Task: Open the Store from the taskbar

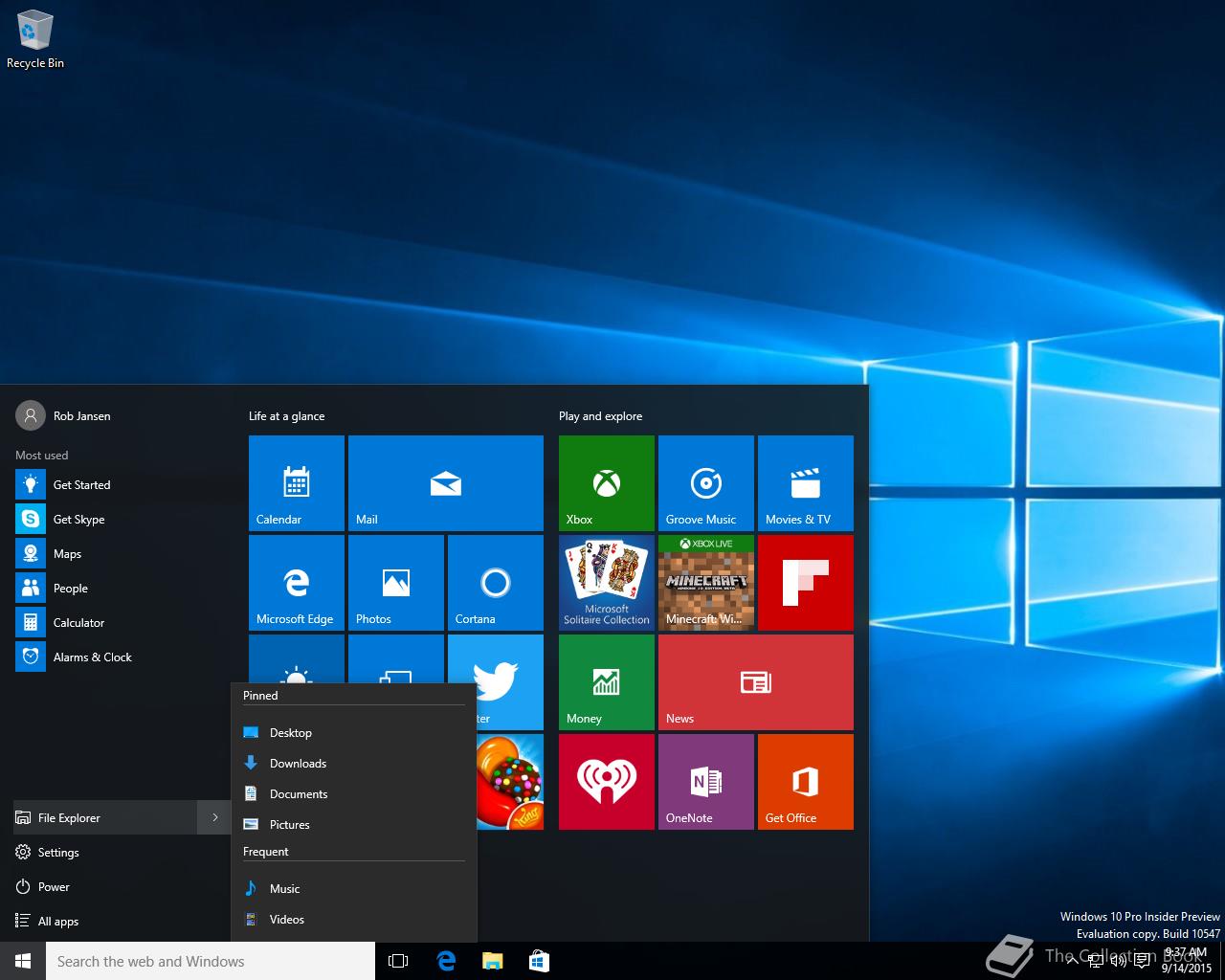Action: (x=539, y=961)
